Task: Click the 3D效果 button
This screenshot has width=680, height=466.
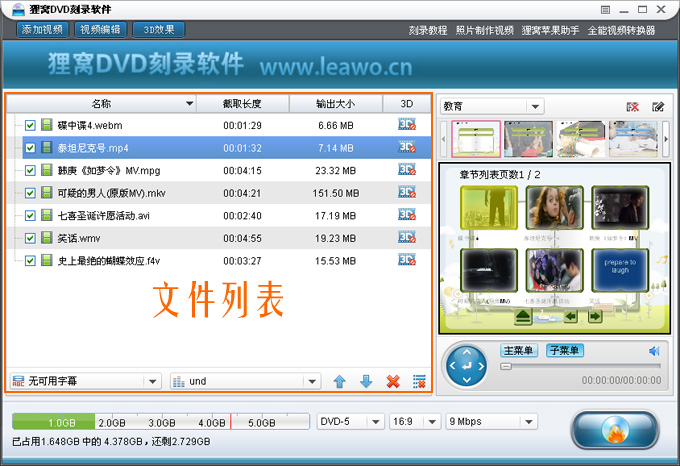Action: click(159, 29)
